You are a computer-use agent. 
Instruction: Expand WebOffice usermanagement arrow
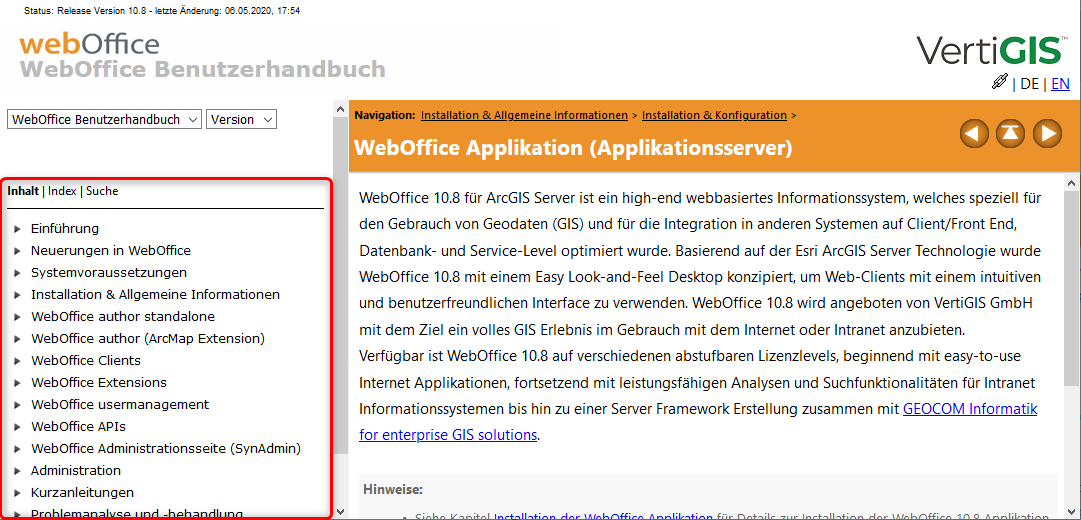point(17,404)
